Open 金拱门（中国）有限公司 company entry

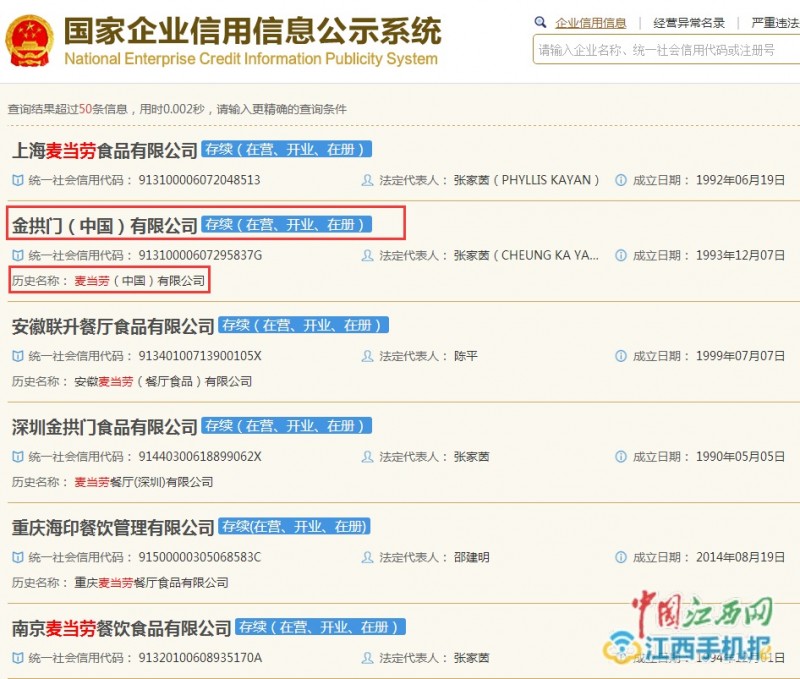pyautogui.click(x=105, y=225)
